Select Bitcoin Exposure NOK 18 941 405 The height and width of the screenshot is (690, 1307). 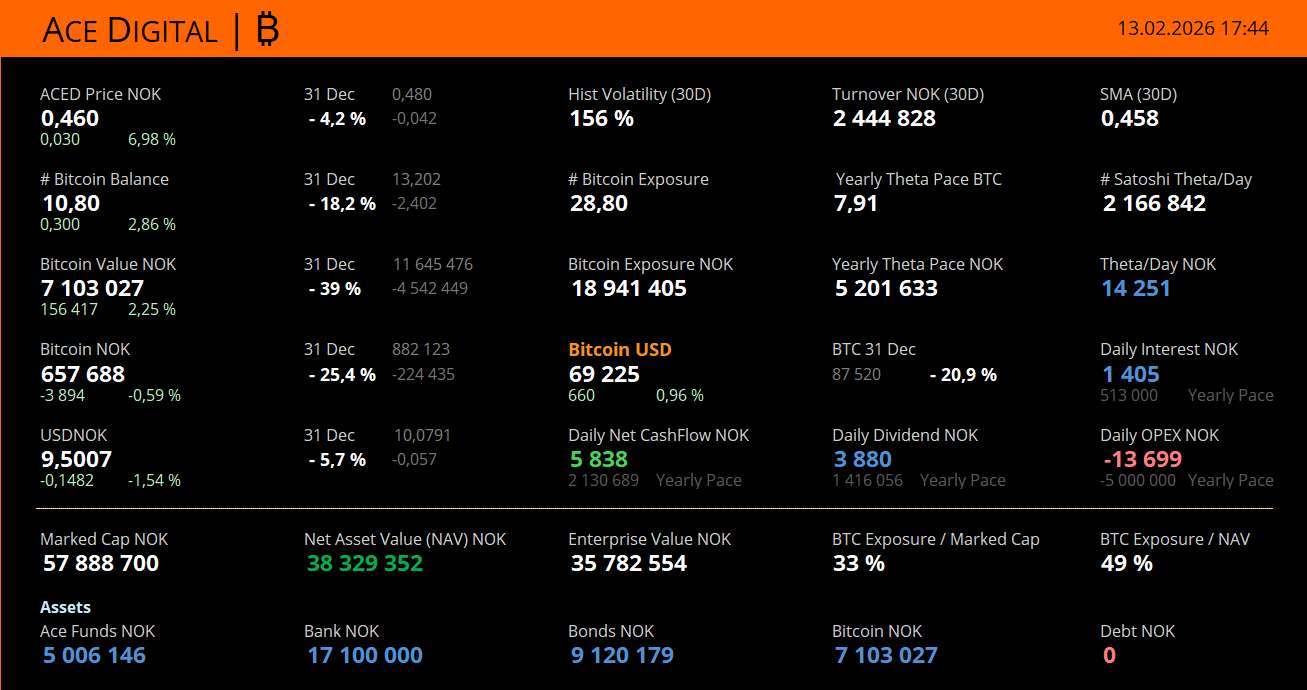(629, 288)
